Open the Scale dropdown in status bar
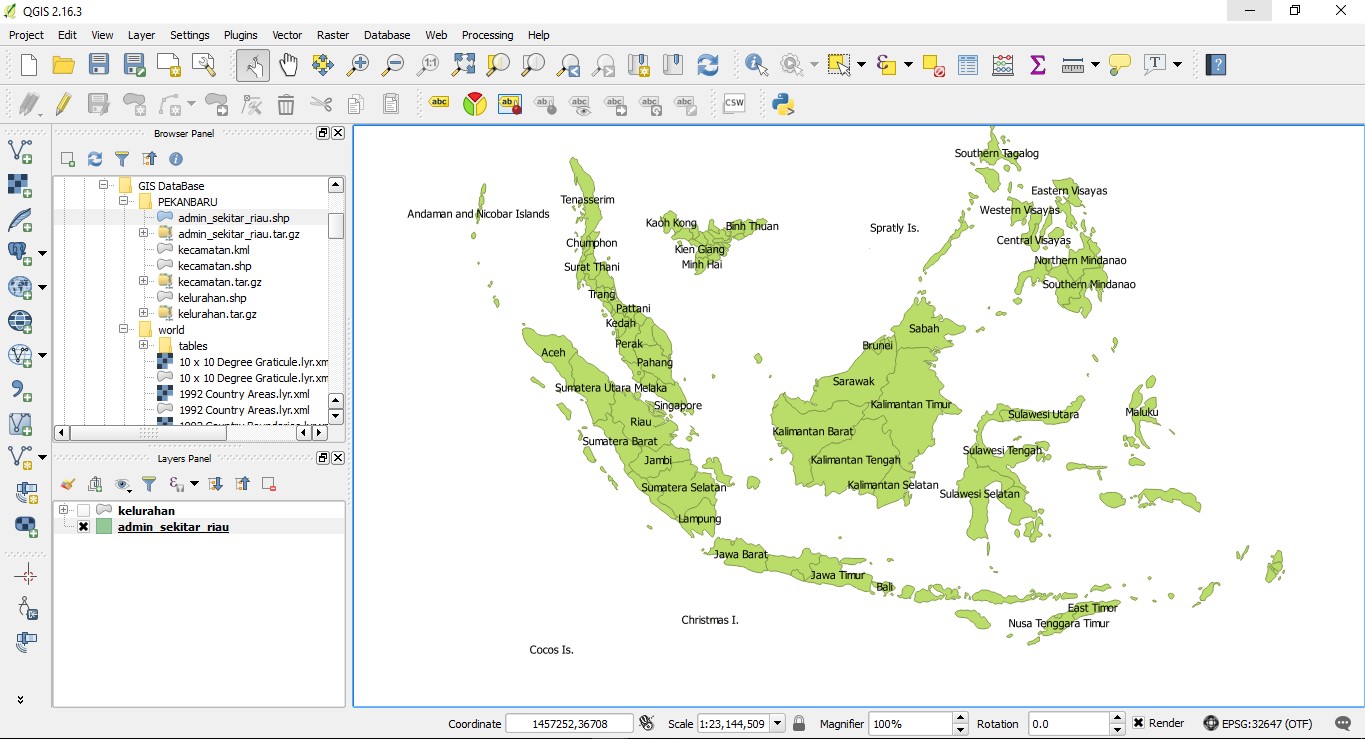1365x739 pixels. [x=779, y=723]
